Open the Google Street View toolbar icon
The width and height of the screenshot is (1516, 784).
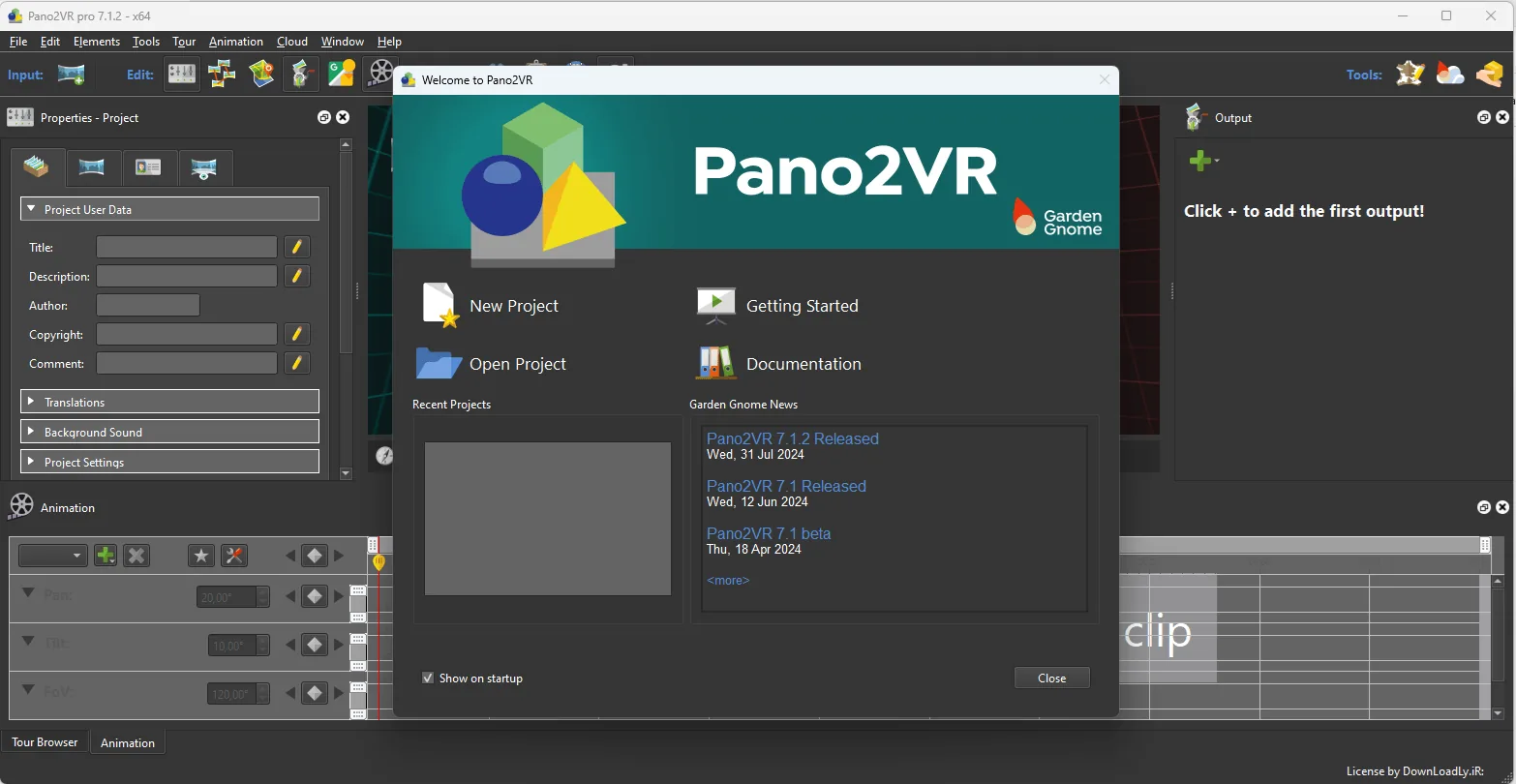[342, 74]
